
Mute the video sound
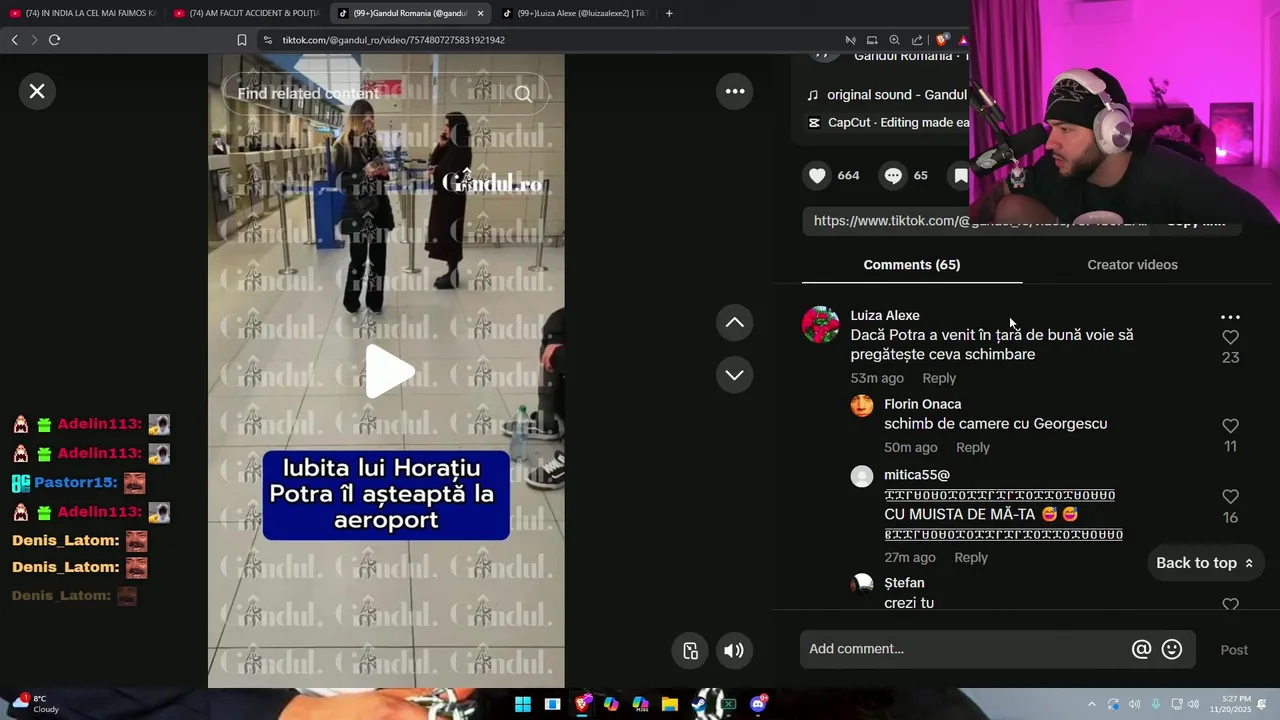(734, 651)
